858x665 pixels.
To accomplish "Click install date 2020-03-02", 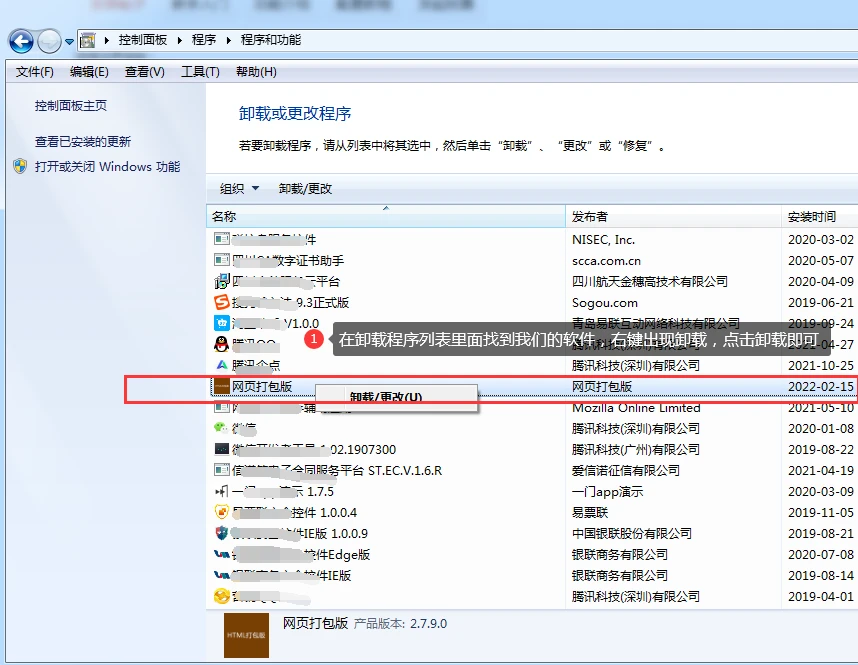I will click(x=820, y=240).
